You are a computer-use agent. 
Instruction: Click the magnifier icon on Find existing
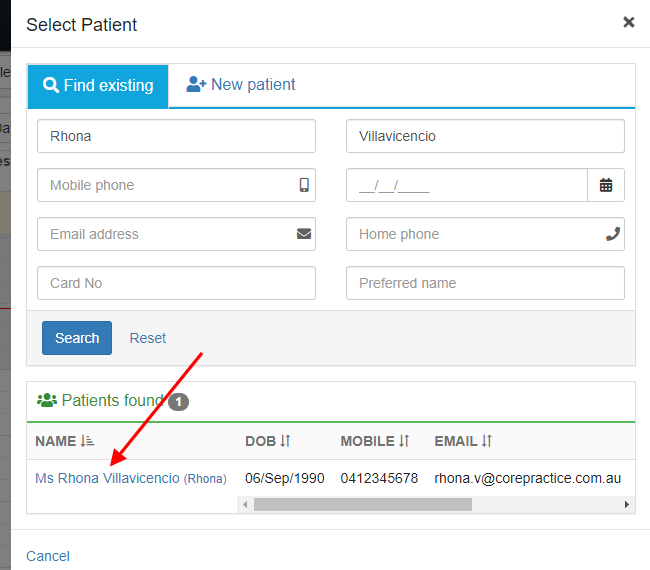(51, 85)
